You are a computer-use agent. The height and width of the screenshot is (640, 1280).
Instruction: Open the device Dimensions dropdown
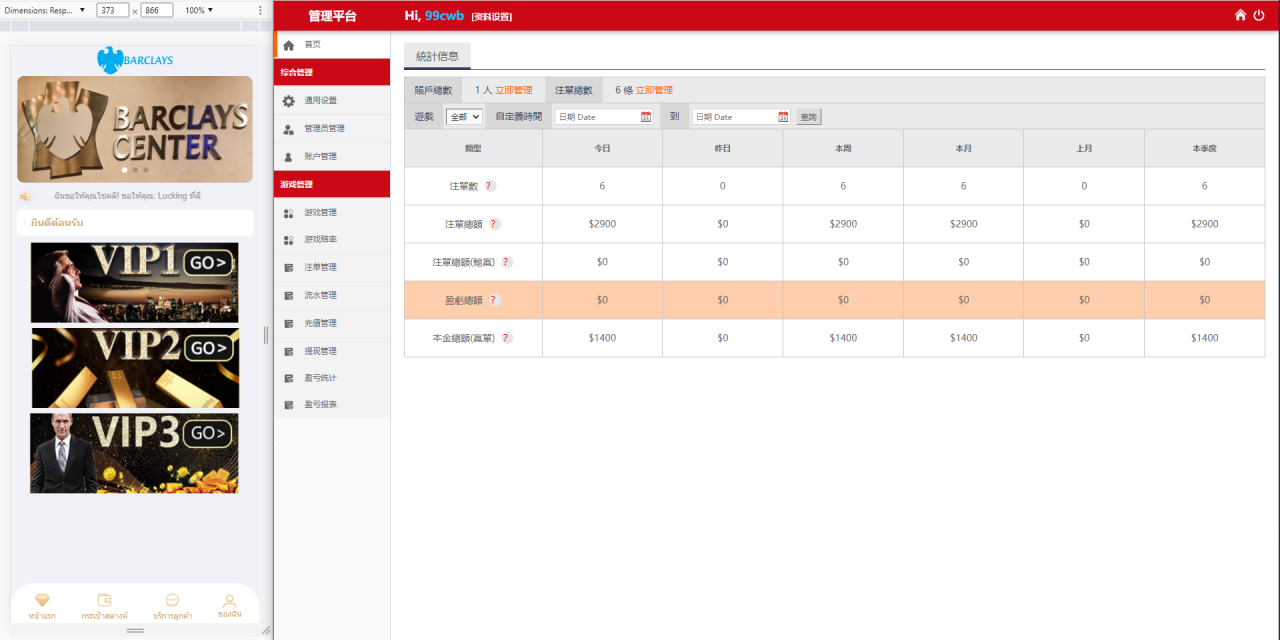[45, 10]
